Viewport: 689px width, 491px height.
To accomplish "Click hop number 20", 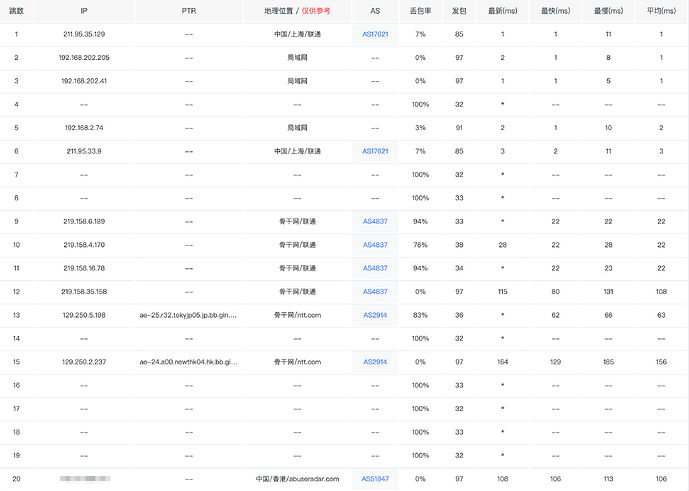I will 16,479.
